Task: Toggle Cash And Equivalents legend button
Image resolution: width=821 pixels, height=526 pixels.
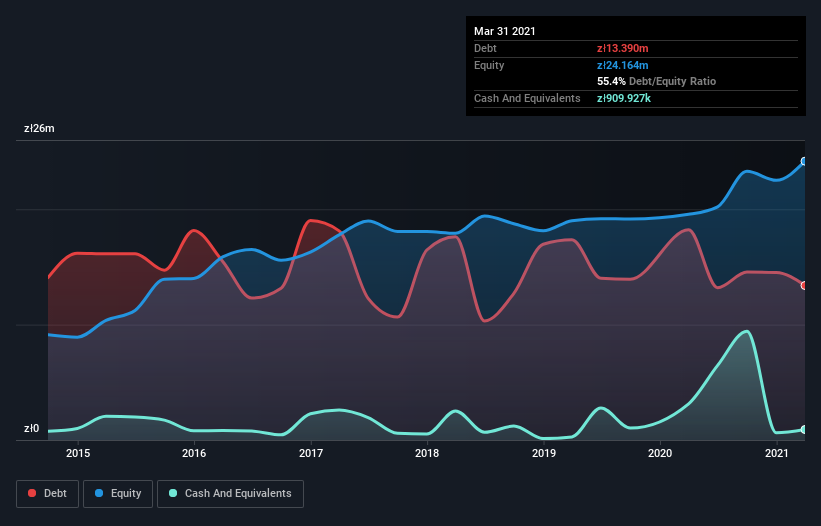Action: (230, 494)
